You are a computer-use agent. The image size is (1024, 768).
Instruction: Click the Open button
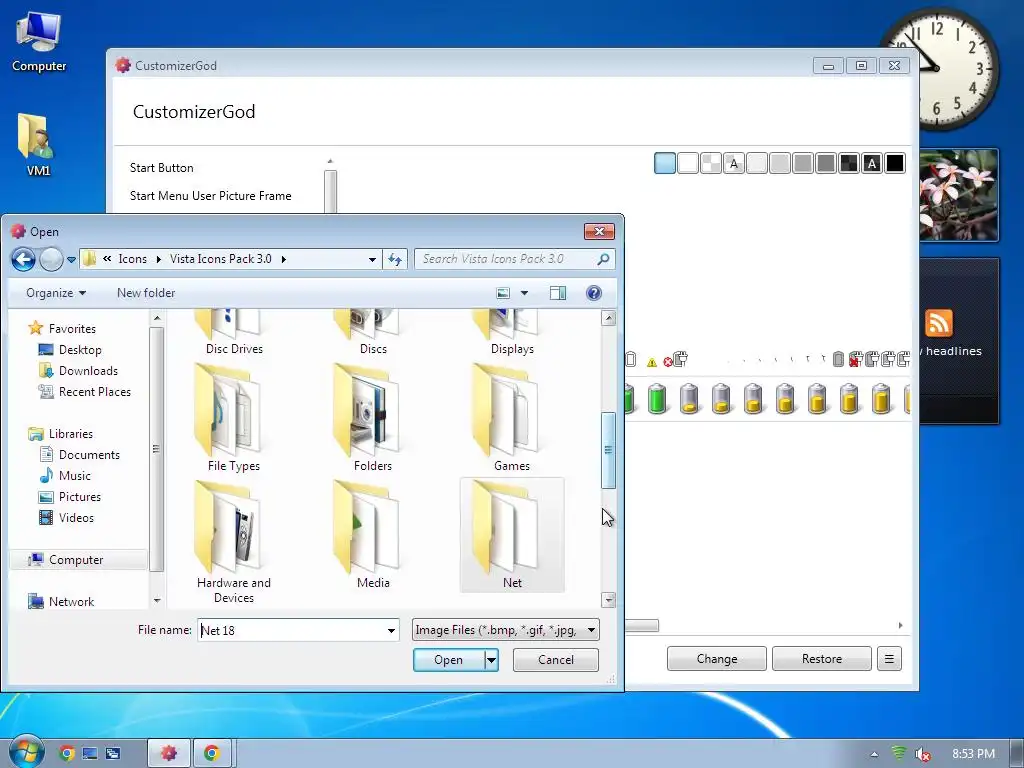tap(449, 660)
